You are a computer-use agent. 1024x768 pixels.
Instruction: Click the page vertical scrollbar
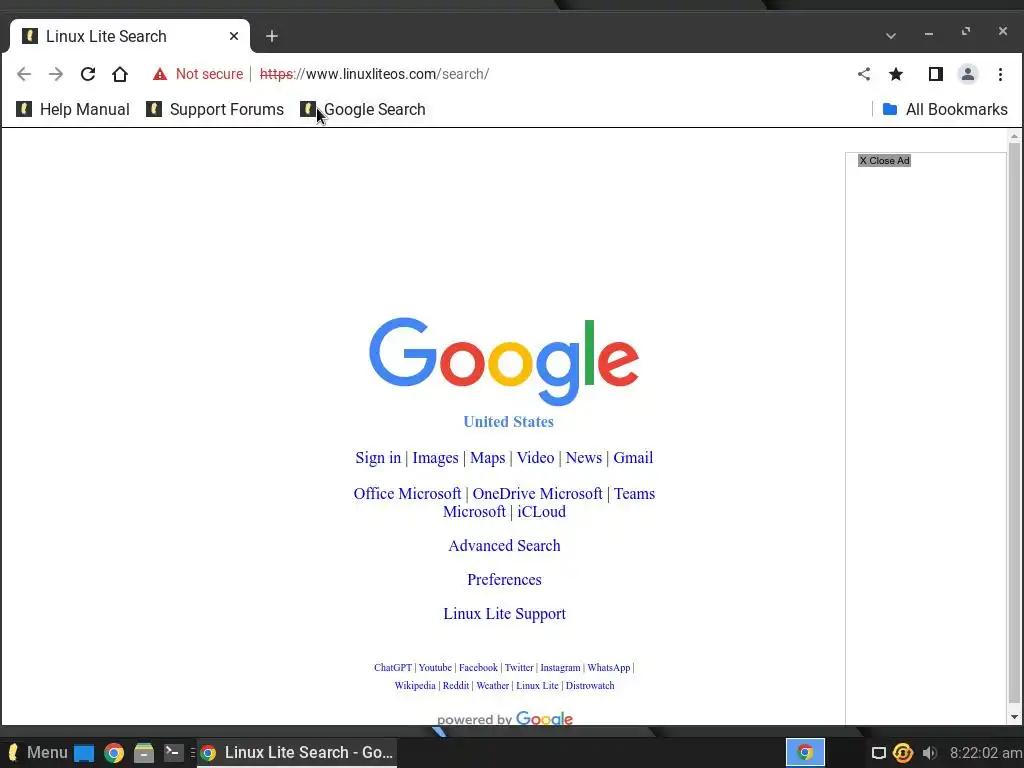coord(1014,423)
